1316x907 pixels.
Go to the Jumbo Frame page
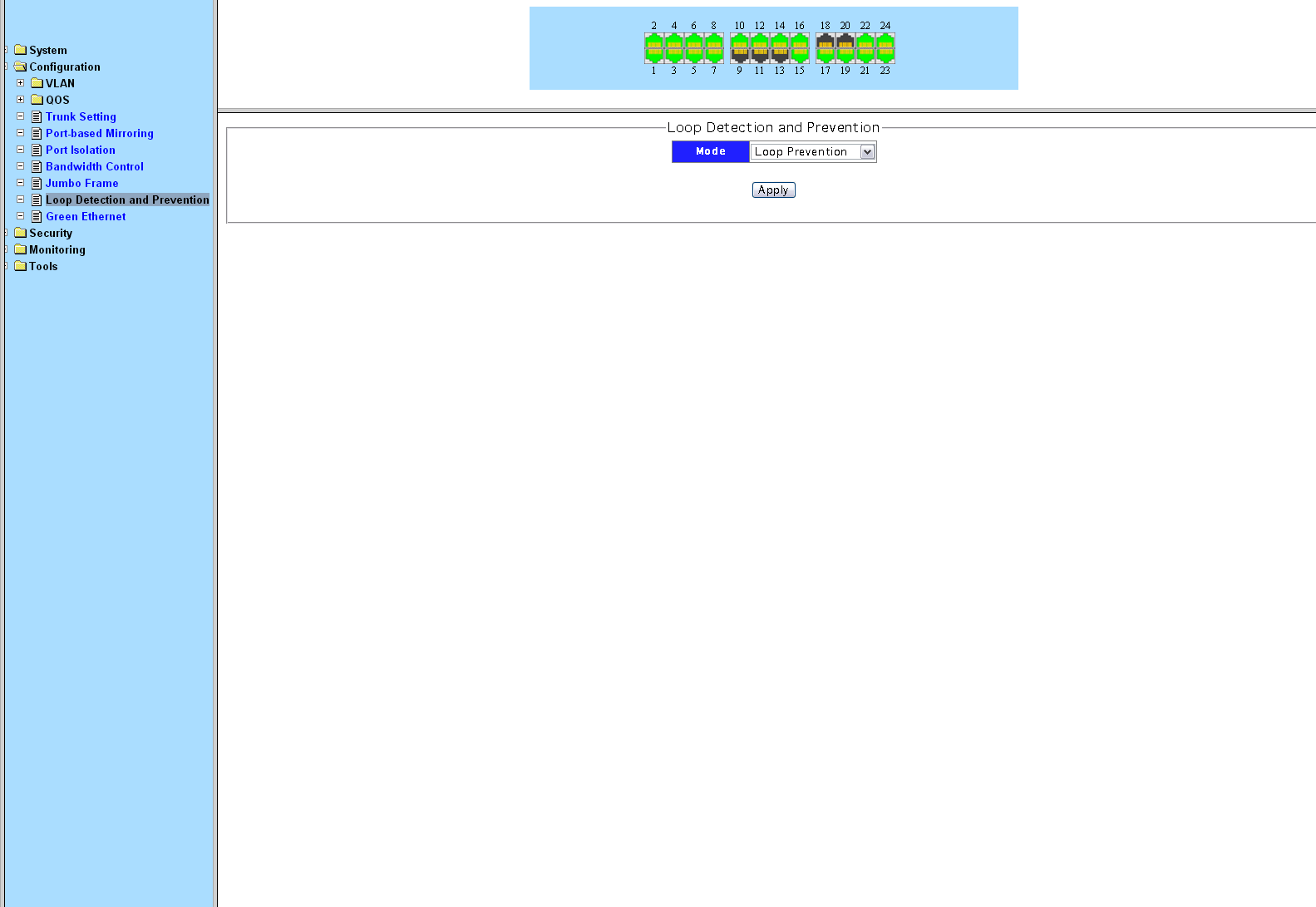(81, 184)
